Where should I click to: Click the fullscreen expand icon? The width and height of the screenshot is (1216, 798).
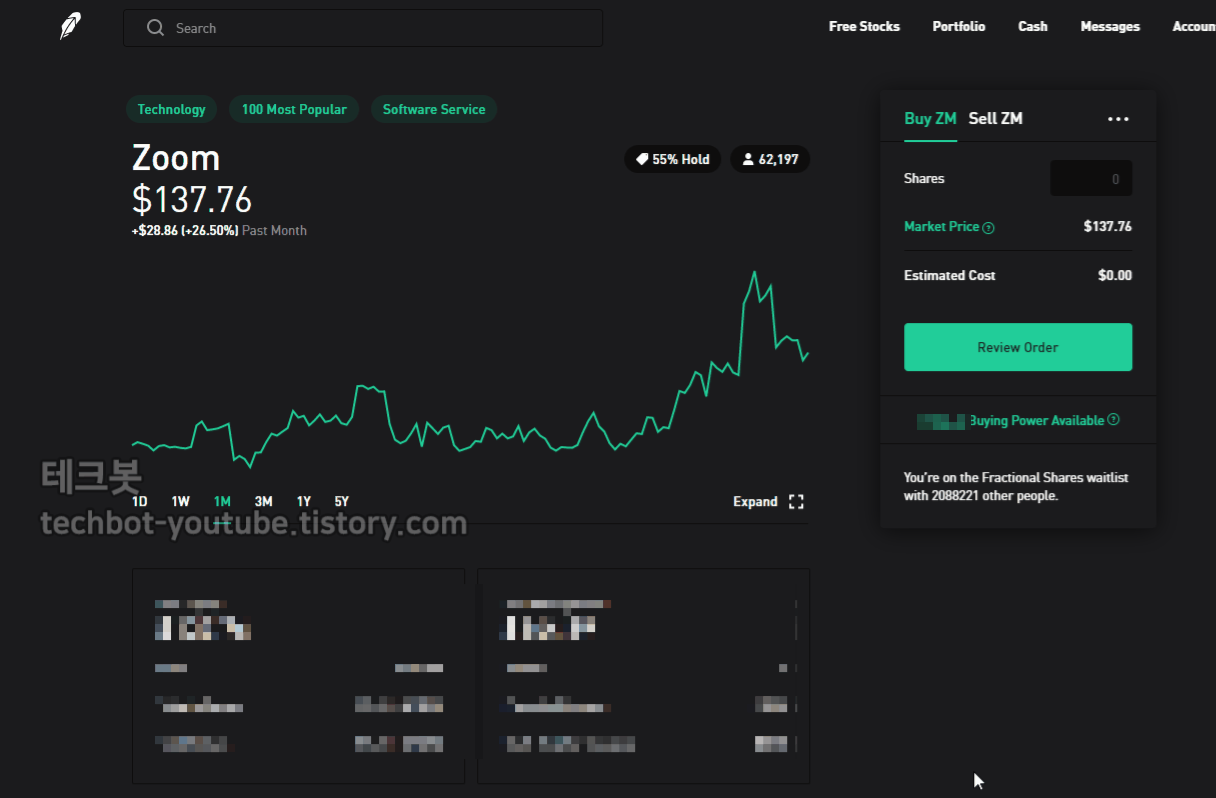tap(796, 502)
